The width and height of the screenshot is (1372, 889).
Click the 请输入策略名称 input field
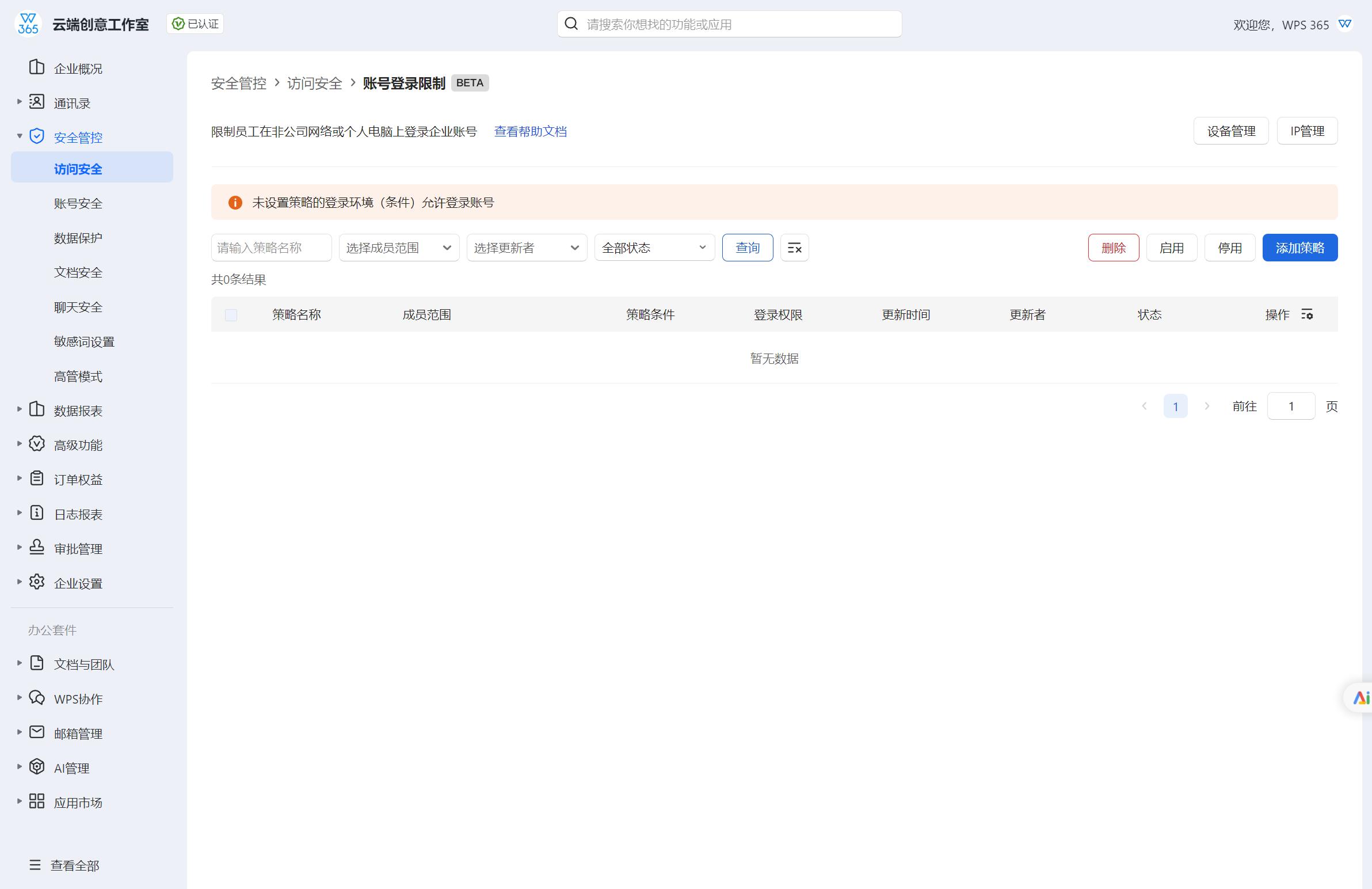pyautogui.click(x=271, y=248)
